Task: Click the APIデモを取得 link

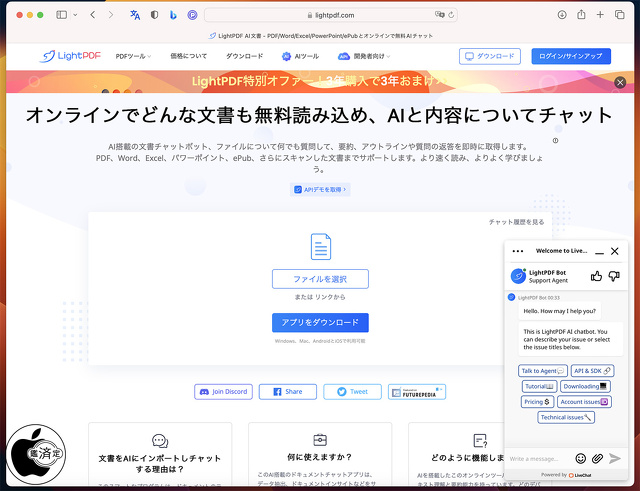Action: tap(320, 189)
